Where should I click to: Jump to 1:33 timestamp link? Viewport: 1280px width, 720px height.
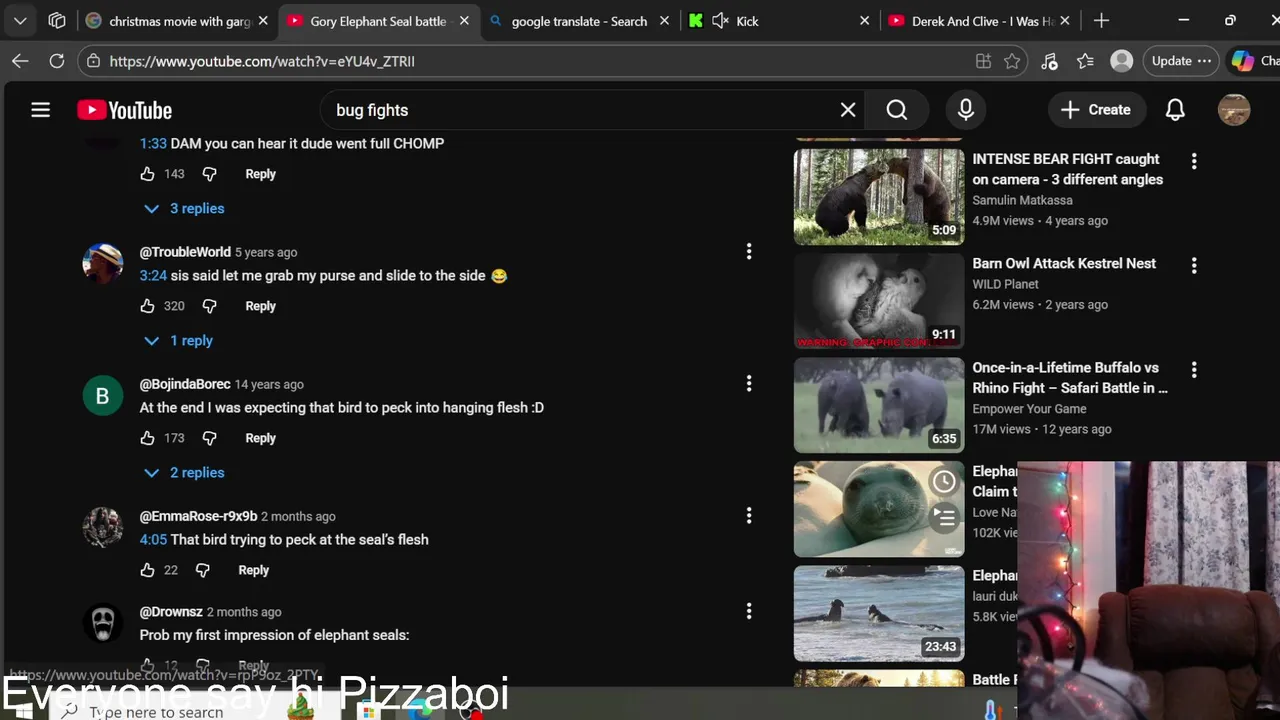click(x=153, y=143)
